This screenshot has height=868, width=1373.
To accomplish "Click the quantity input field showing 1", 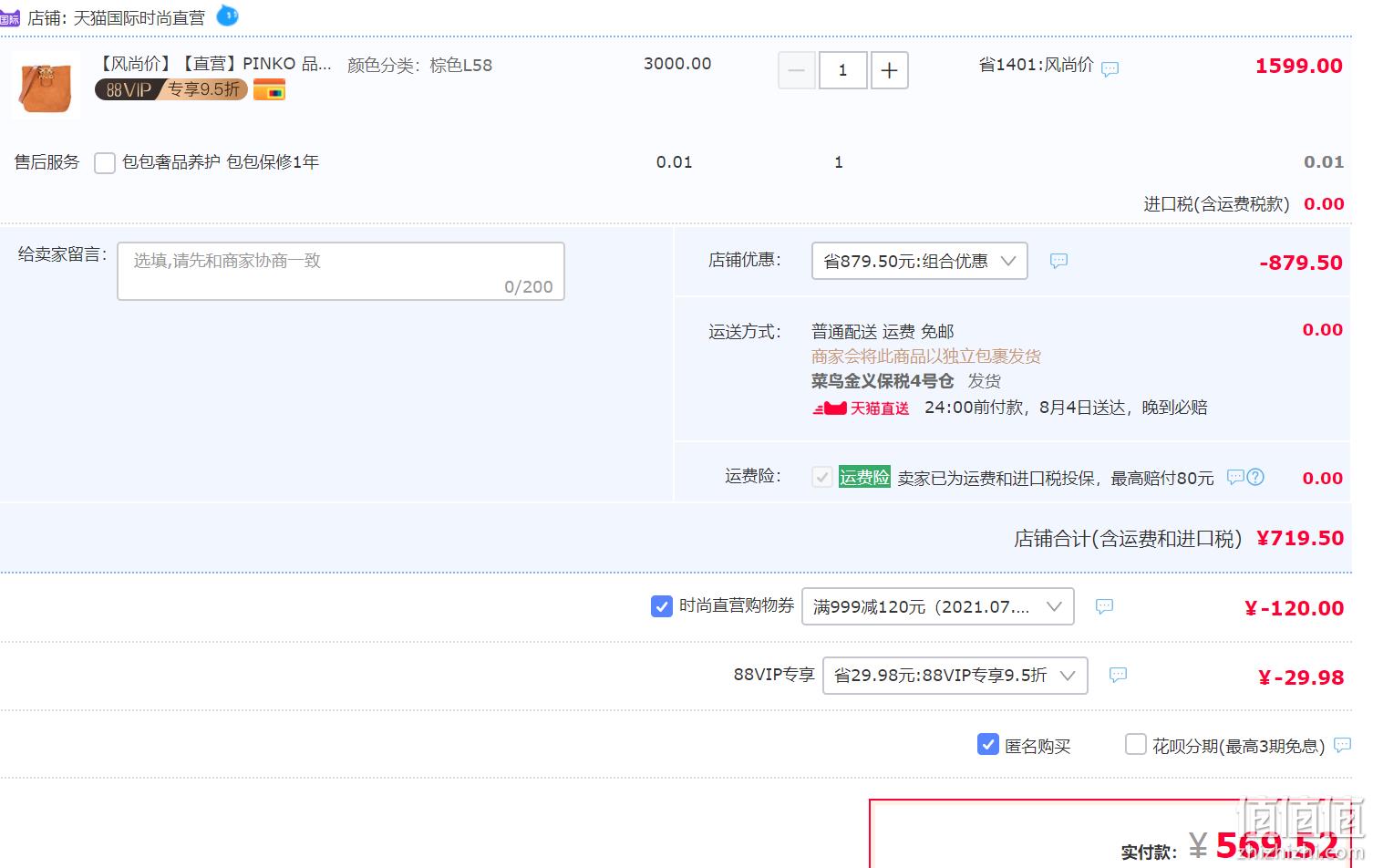I will pyautogui.click(x=842, y=70).
